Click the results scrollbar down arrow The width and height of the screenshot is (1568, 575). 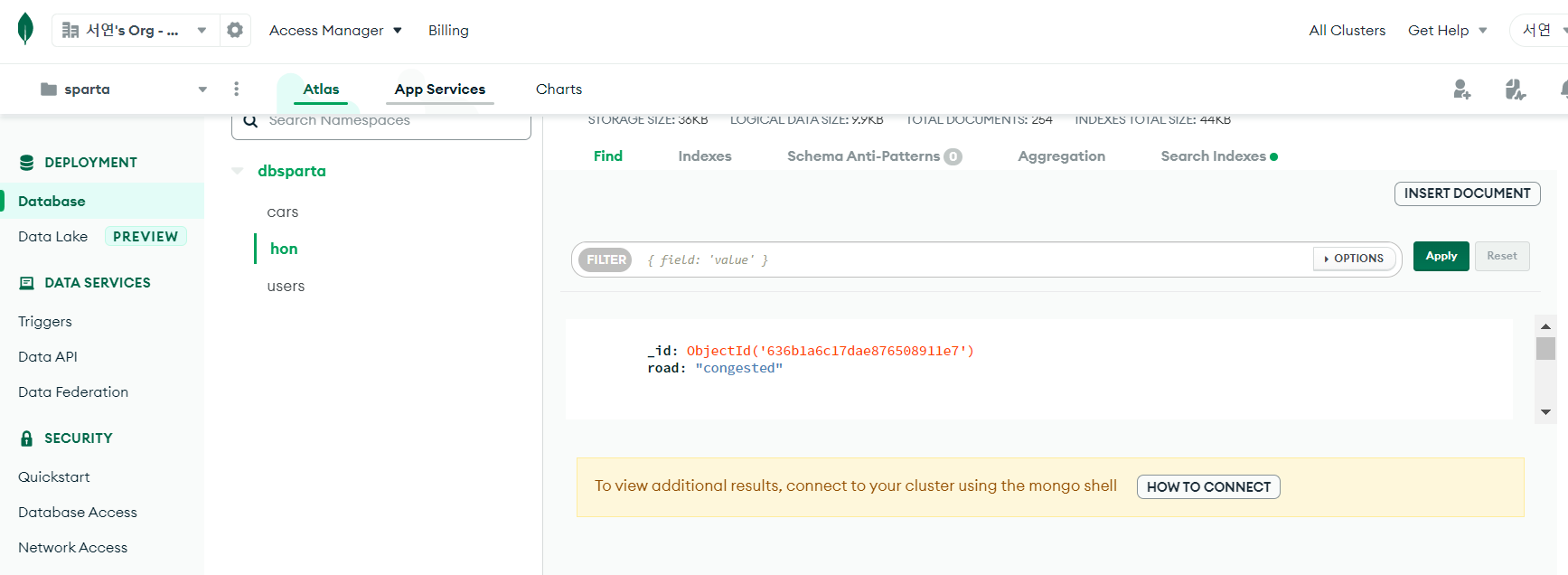click(1545, 412)
